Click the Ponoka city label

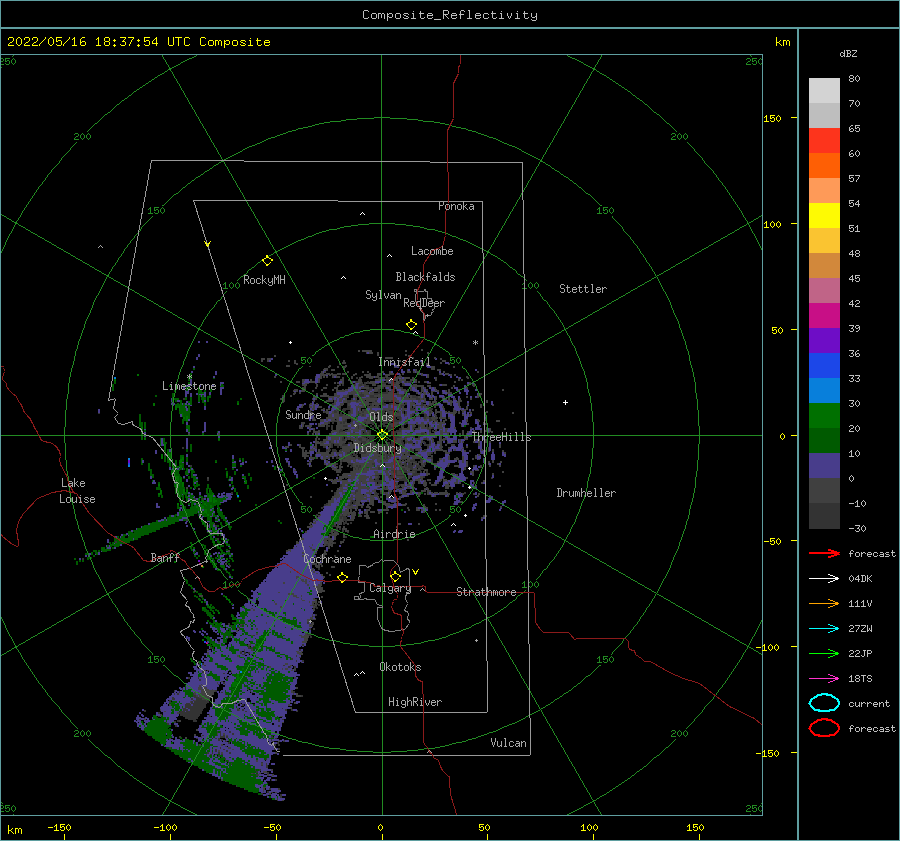pyautogui.click(x=456, y=206)
